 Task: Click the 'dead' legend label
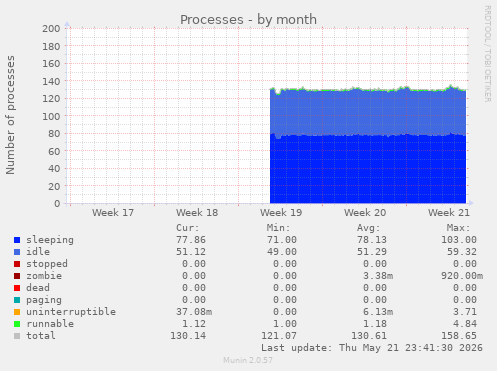pyautogui.click(x=38, y=288)
